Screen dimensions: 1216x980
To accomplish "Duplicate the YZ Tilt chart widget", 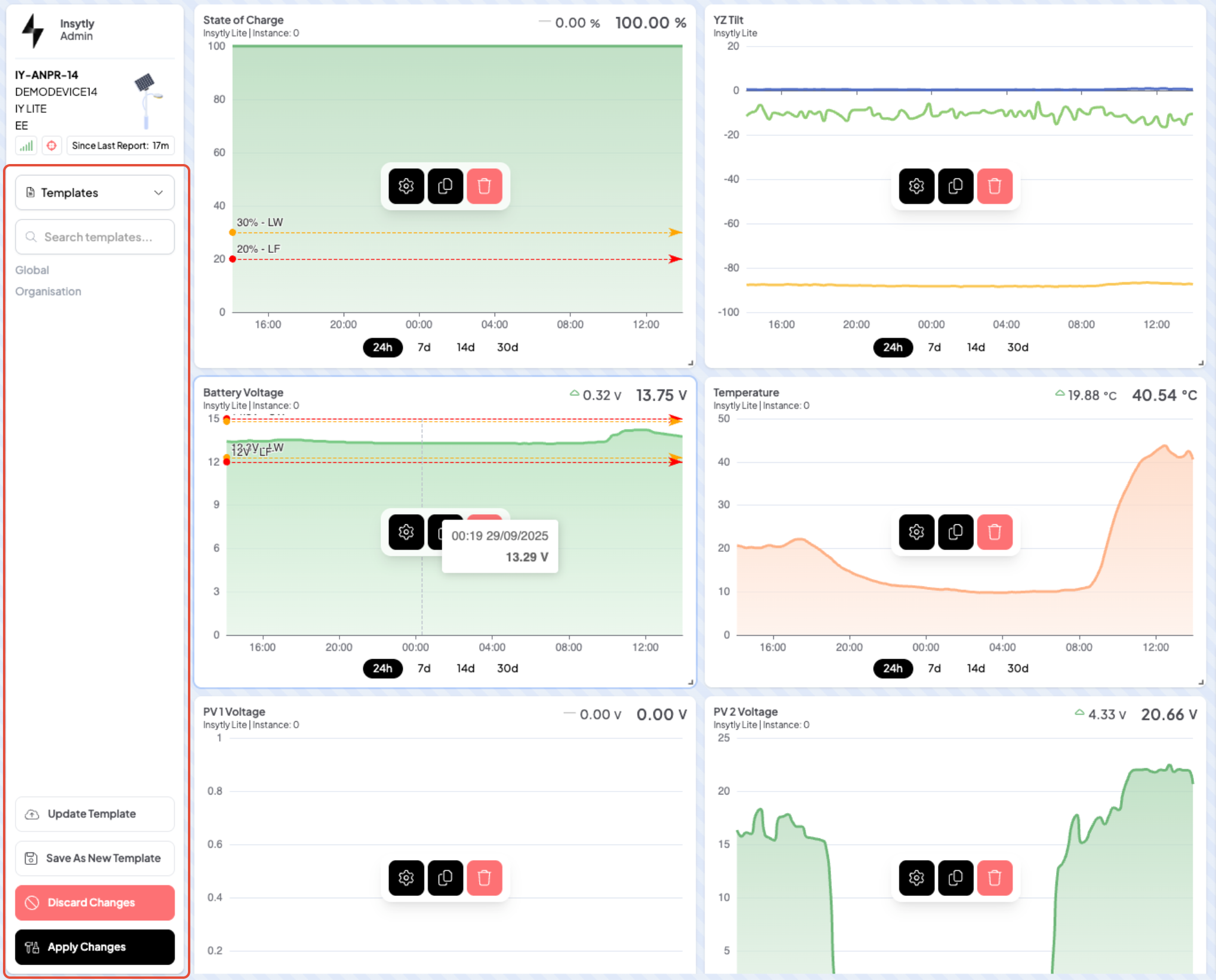I will (x=955, y=186).
